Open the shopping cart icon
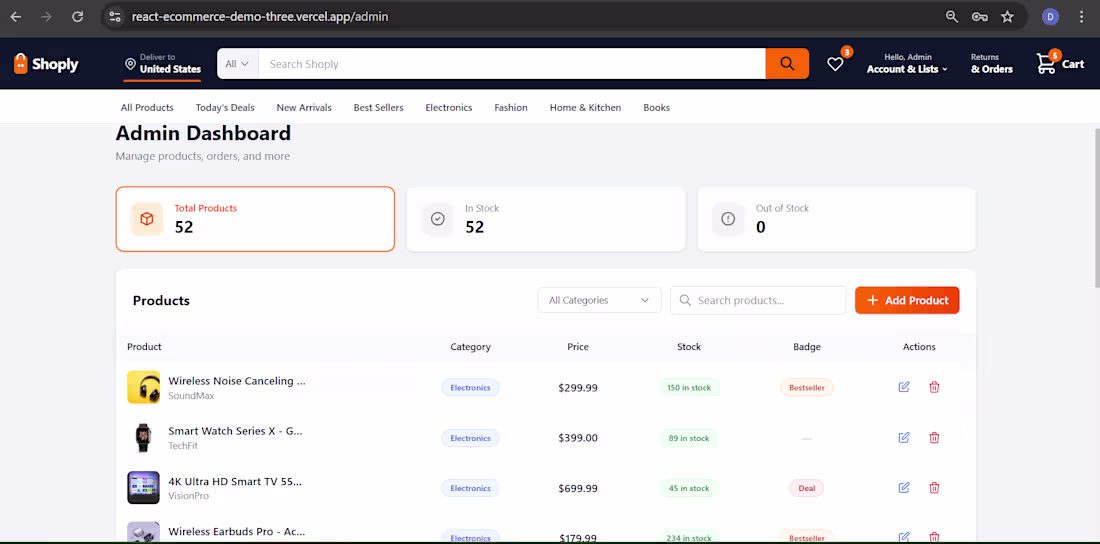Image resolution: width=1100 pixels, height=544 pixels. (x=1046, y=63)
